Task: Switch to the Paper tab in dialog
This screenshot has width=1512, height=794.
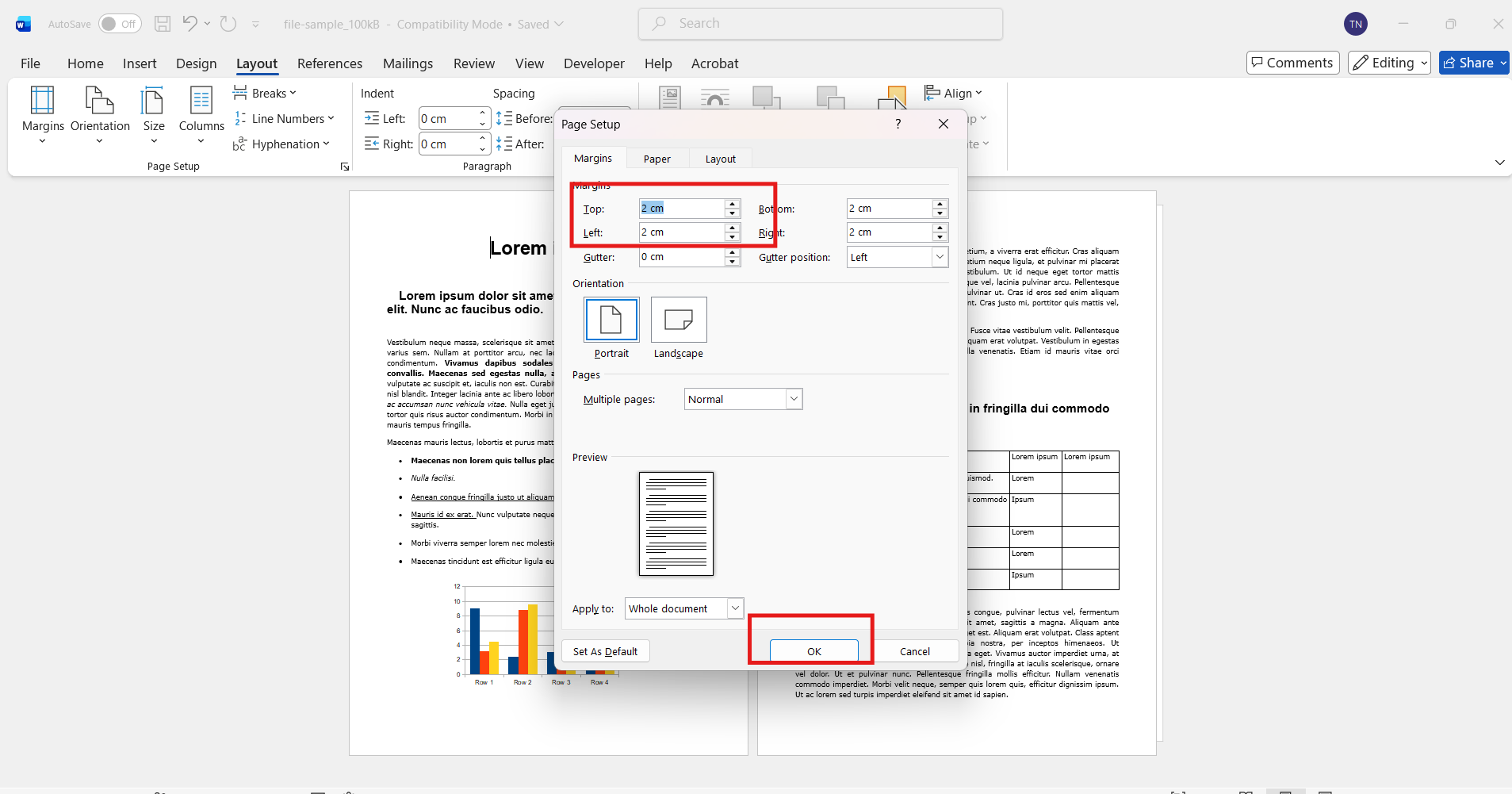Action: [x=656, y=159]
